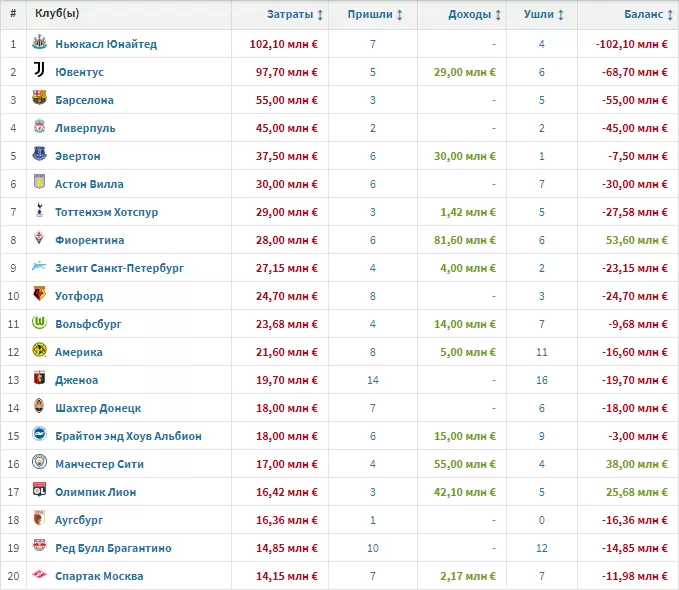
Task: Open the Шахтер Донецк club link
Action: 98,408
